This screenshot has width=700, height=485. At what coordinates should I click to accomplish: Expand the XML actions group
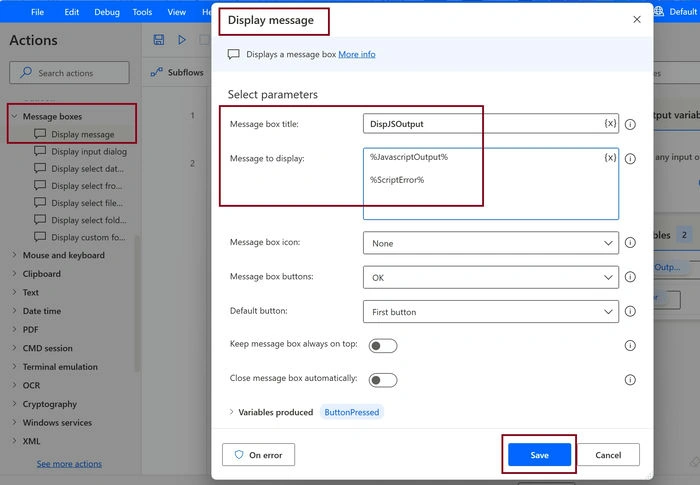[14, 441]
